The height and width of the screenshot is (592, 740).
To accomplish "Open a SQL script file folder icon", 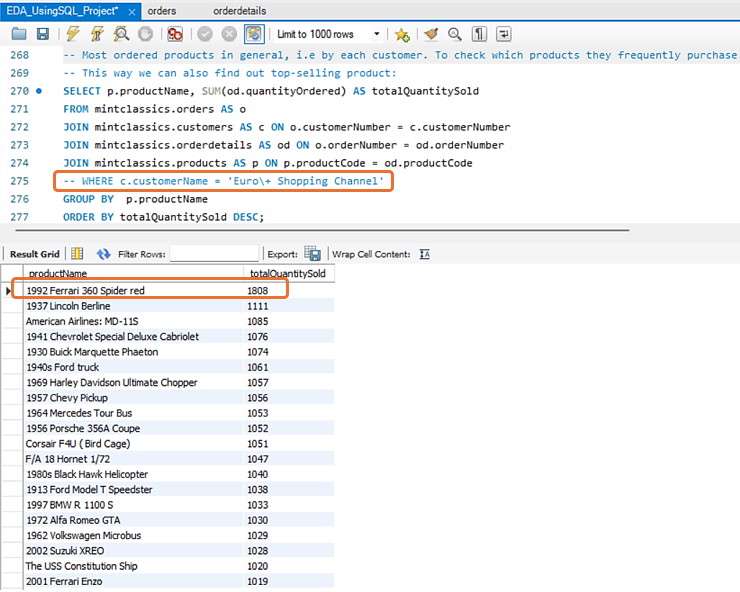I will tap(19, 34).
